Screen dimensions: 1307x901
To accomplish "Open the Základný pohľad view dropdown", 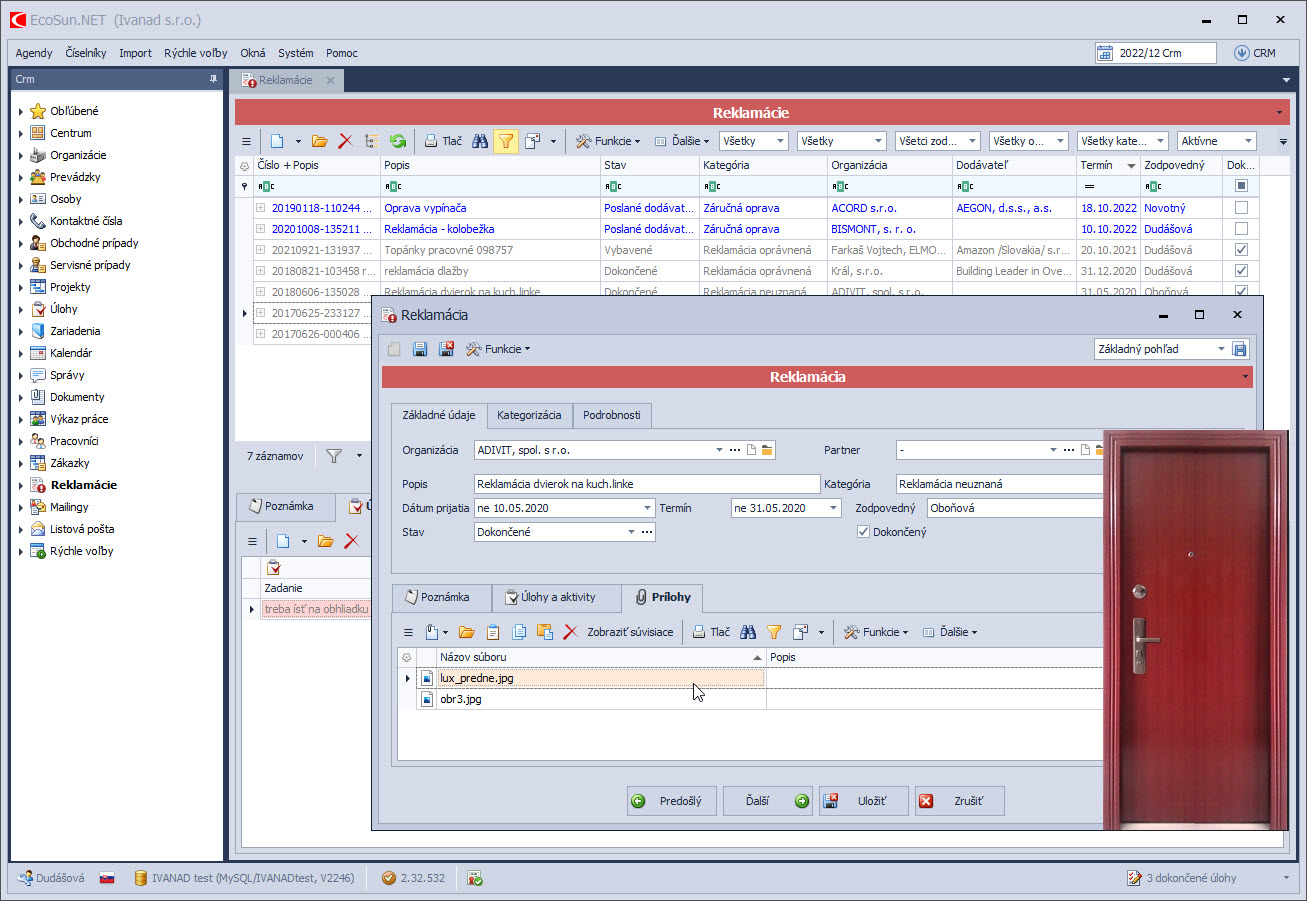I will (x=1221, y=349).
